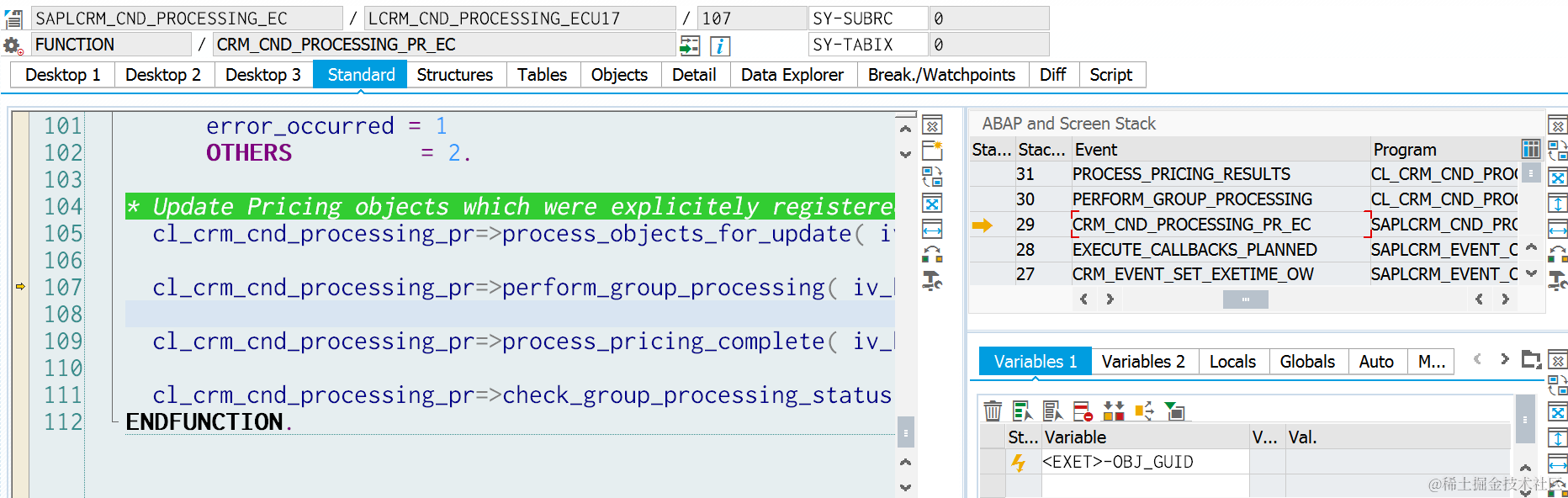The image size is (1568, 498).
Task: Open the Script tab
Action: [x=1111, y=75]
